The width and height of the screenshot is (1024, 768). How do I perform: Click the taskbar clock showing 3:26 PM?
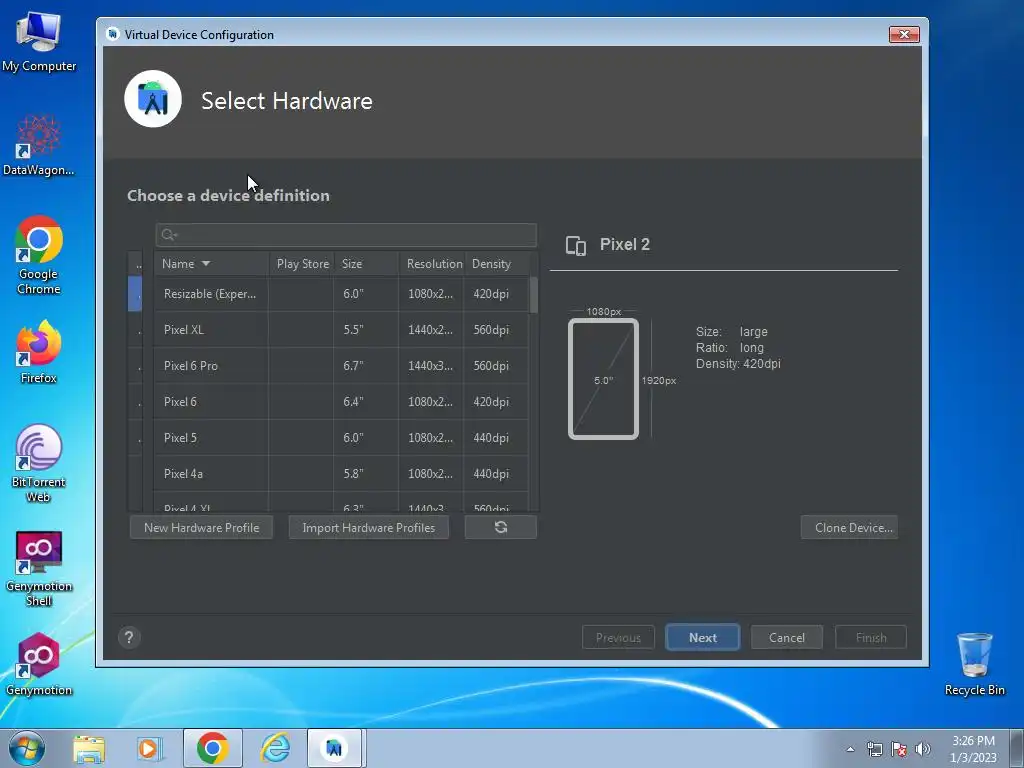pyautogui.click(x=973, y=749)
